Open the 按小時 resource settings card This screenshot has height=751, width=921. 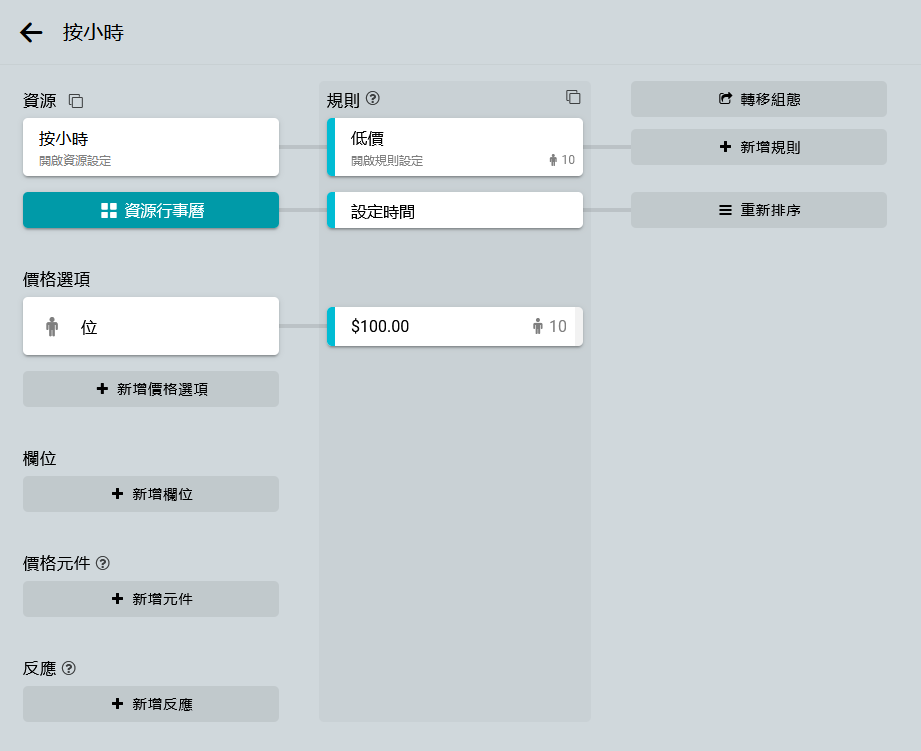(x=151, y=147)
